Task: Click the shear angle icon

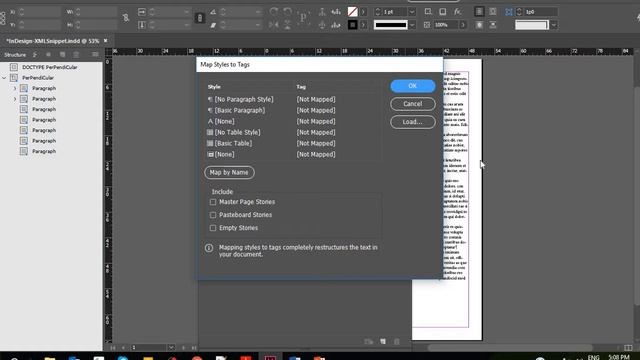Action: pyautogui.click(x=213, y=25)
